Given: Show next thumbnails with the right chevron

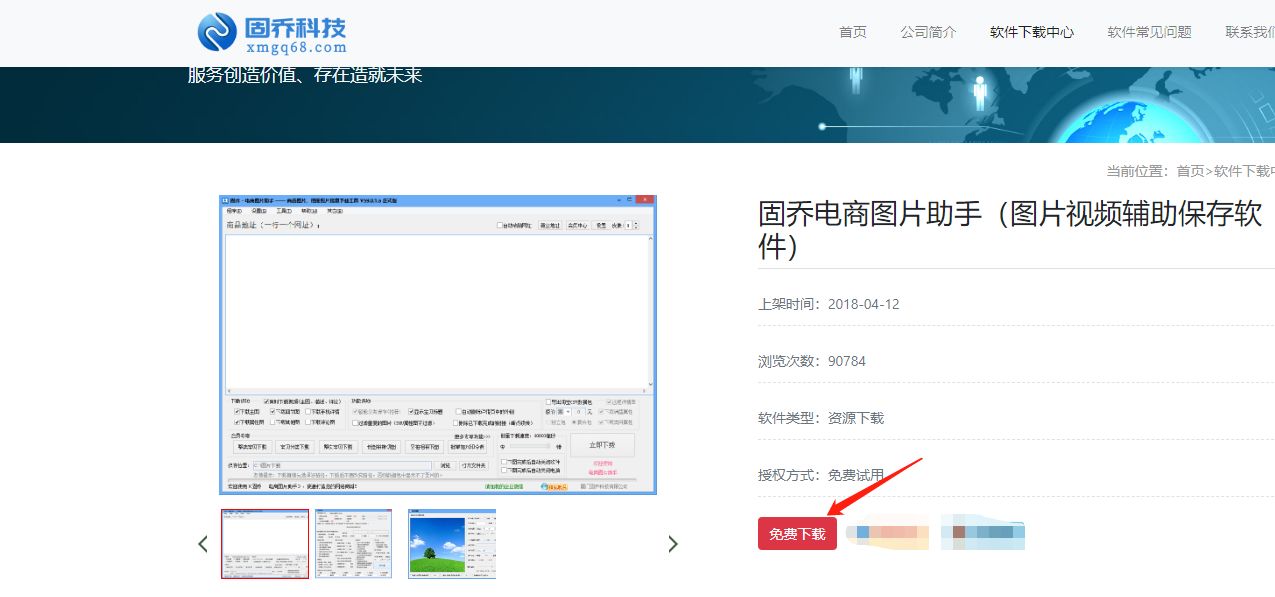Looking at the screenshot, I should 673,544.
